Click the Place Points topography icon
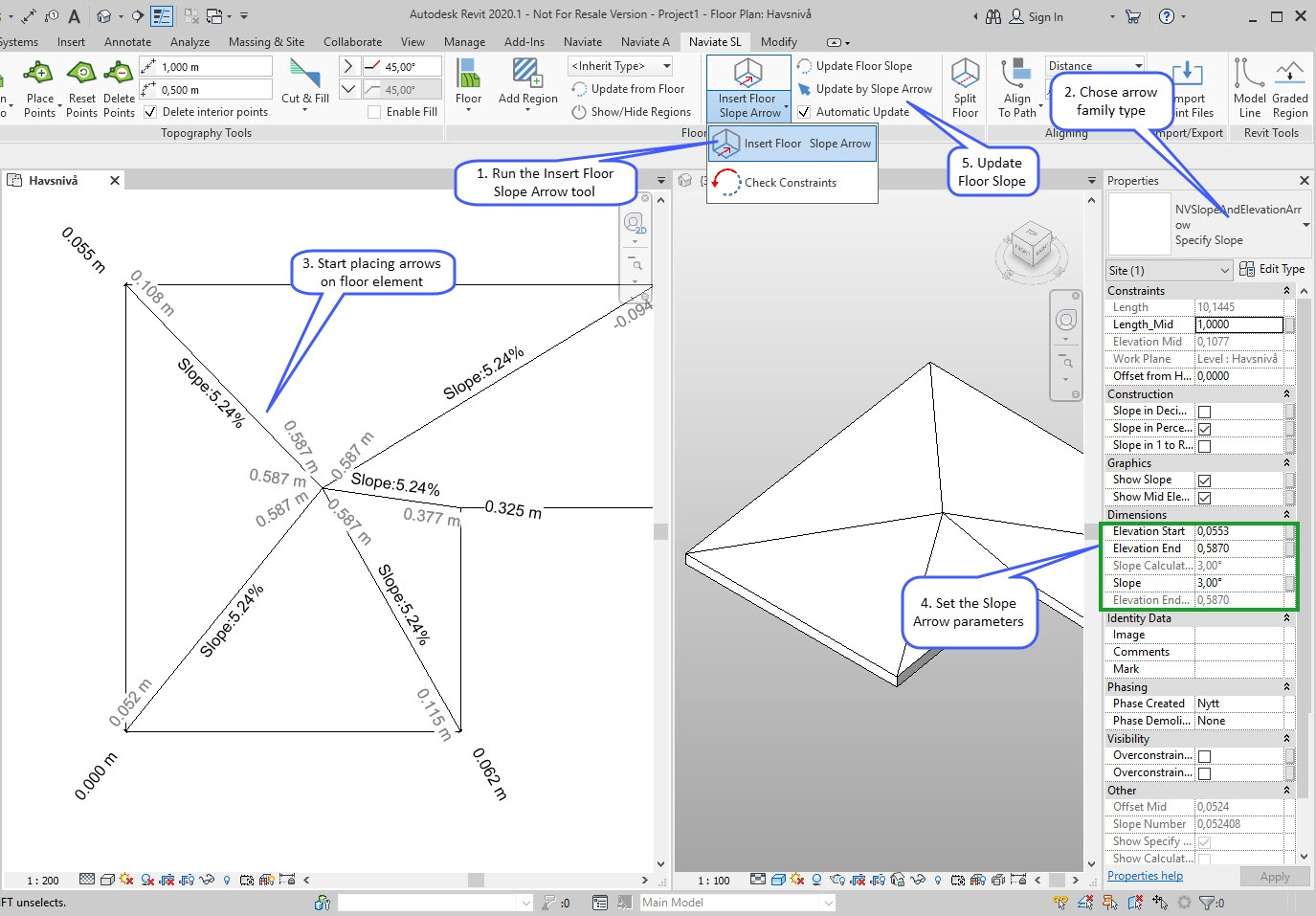 39,74
